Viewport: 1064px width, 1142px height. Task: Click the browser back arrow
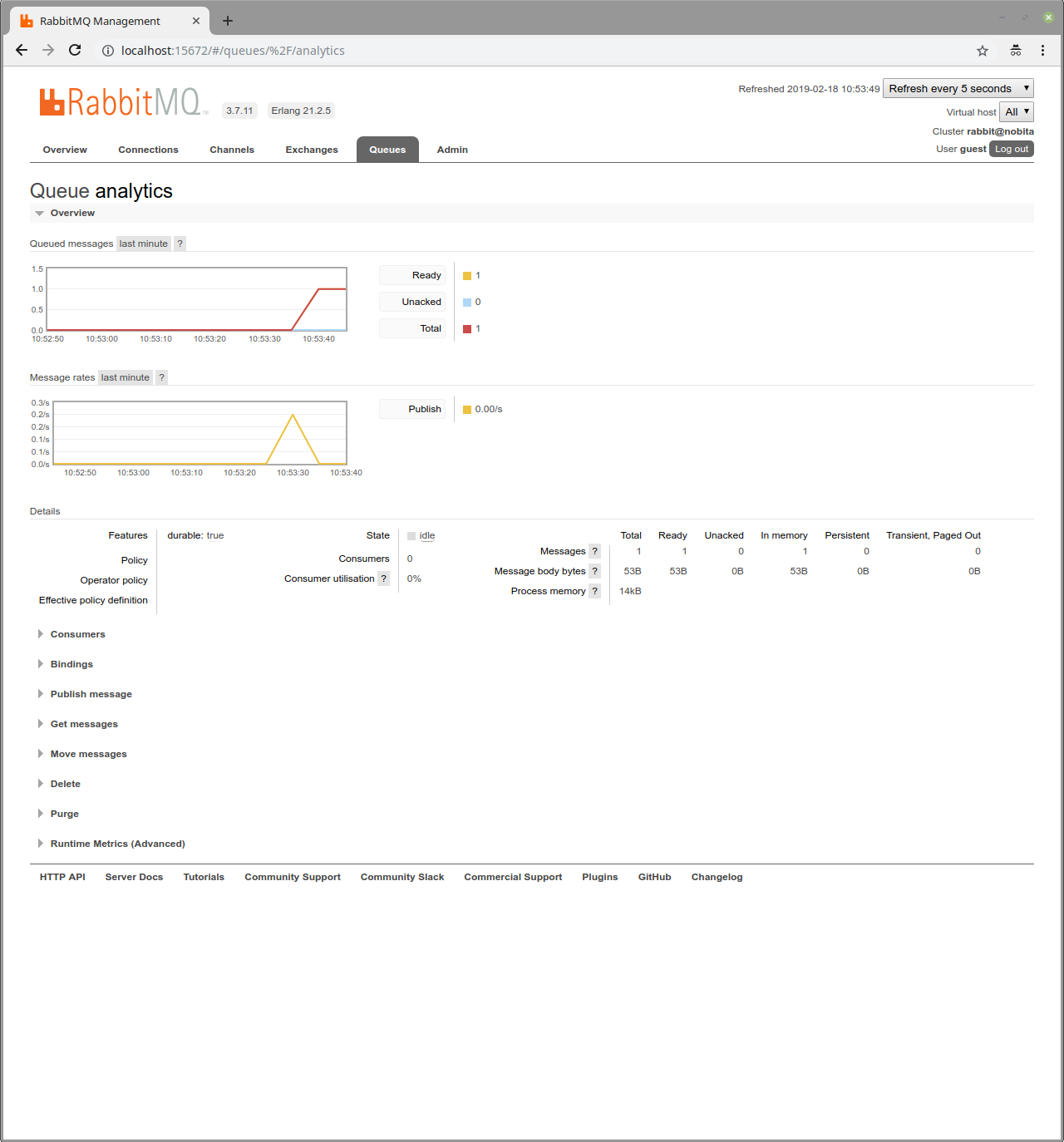pyautogui.click(x=22, y=51)
